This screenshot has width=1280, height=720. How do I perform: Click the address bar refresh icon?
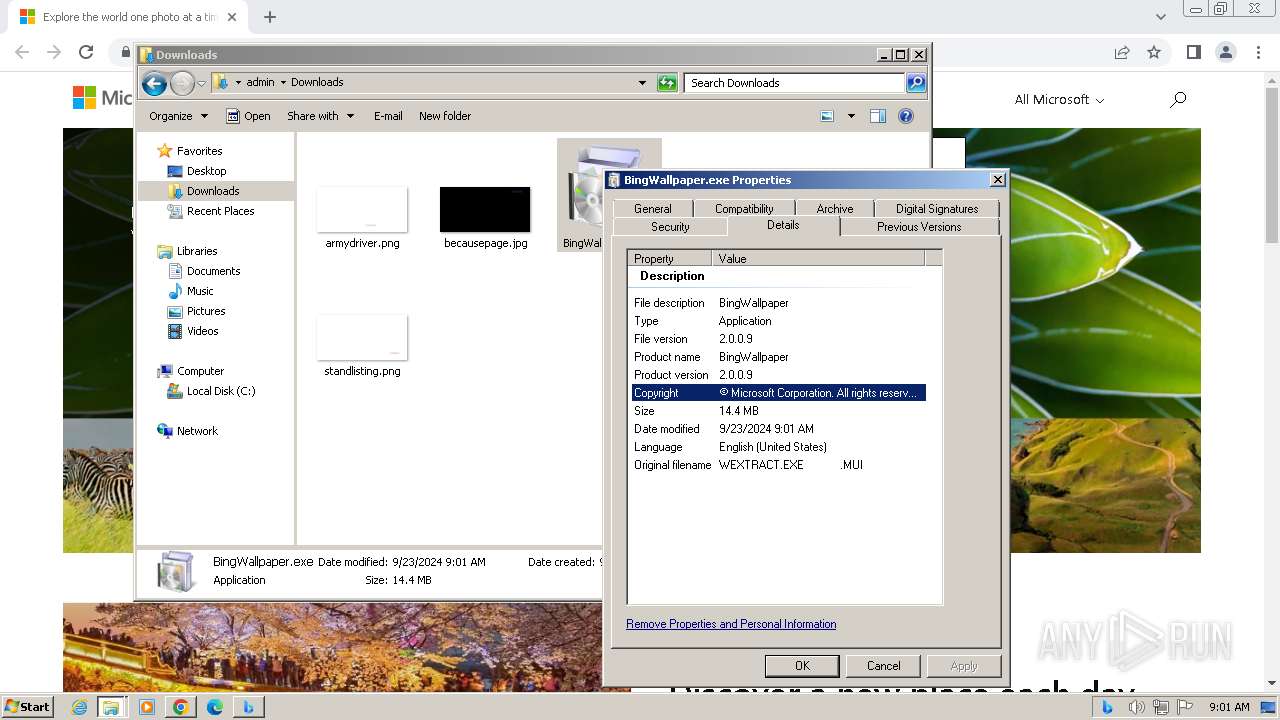click(x=667, y=83)
